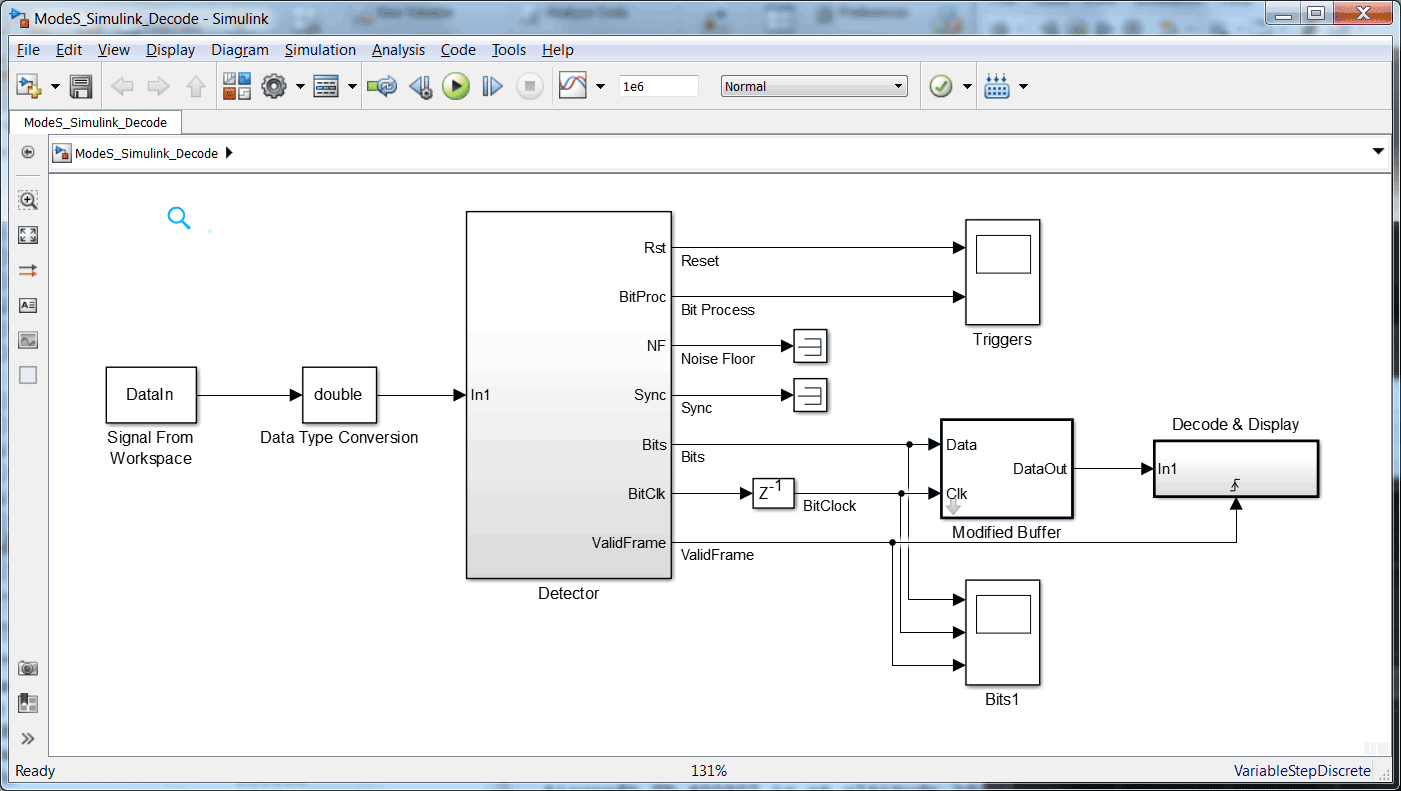This screenshot has height=791, width=1401.
Task: Run the simulation with the green play icon
Action: click(x=456, y=86)
